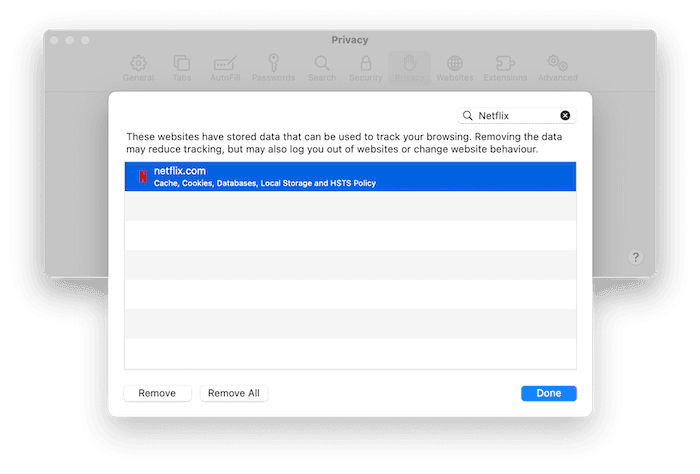Select the Security preferences pane
Screen dimensions: 700x474
click(x=366, y=68)
